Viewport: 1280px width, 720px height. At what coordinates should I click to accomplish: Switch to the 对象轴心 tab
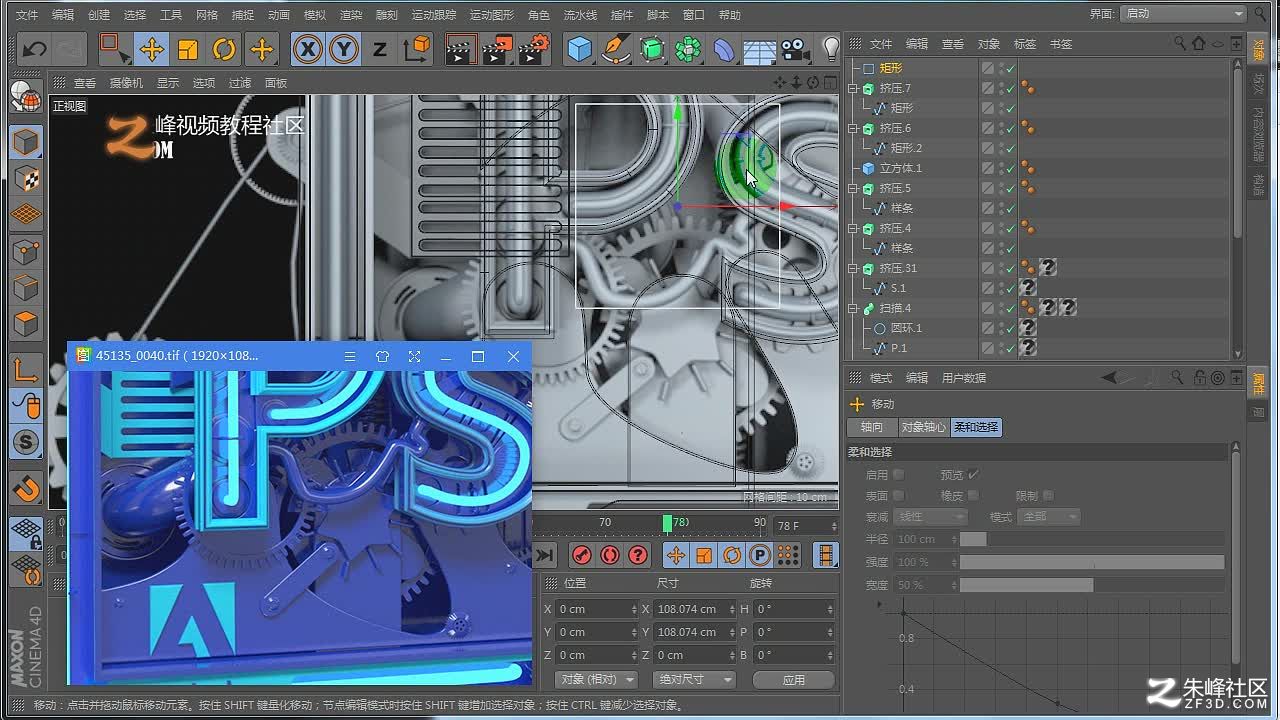point(923,427)
